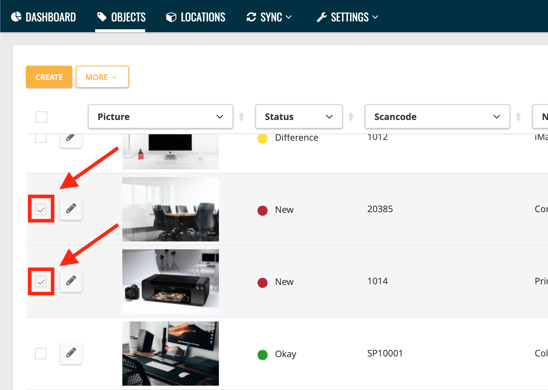Image resolution: width=548 pixels, height=390 pixels.
Task: Edit the printer object with scancode 1014
Action: (x=71, y=281)
